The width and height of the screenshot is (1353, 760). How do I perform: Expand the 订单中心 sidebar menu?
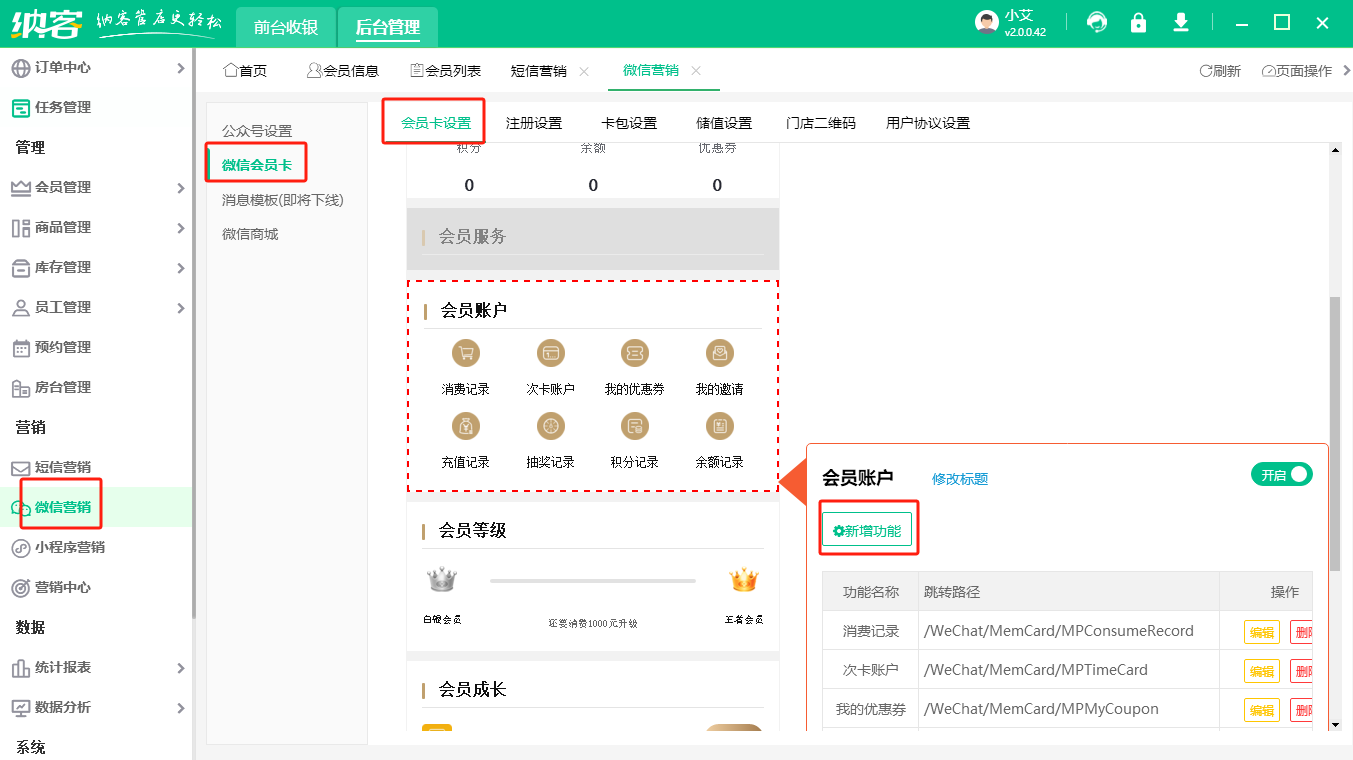(96, 68)
